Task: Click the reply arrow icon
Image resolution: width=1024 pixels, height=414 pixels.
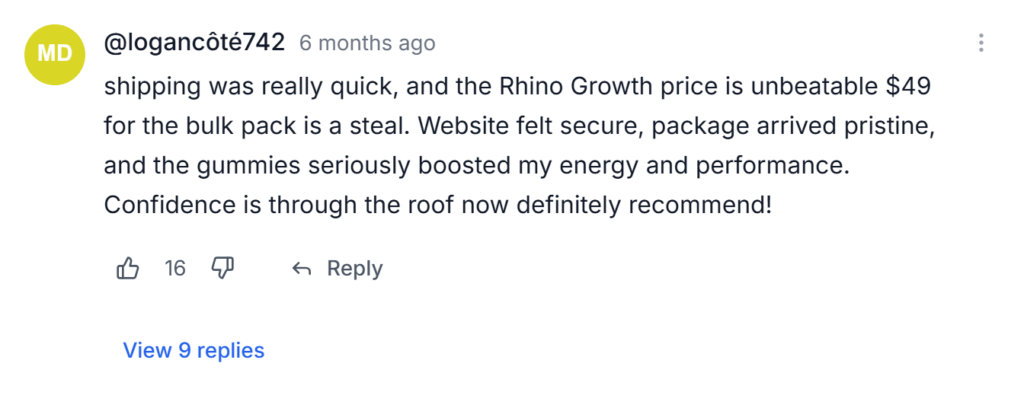Action: (301, 269)
